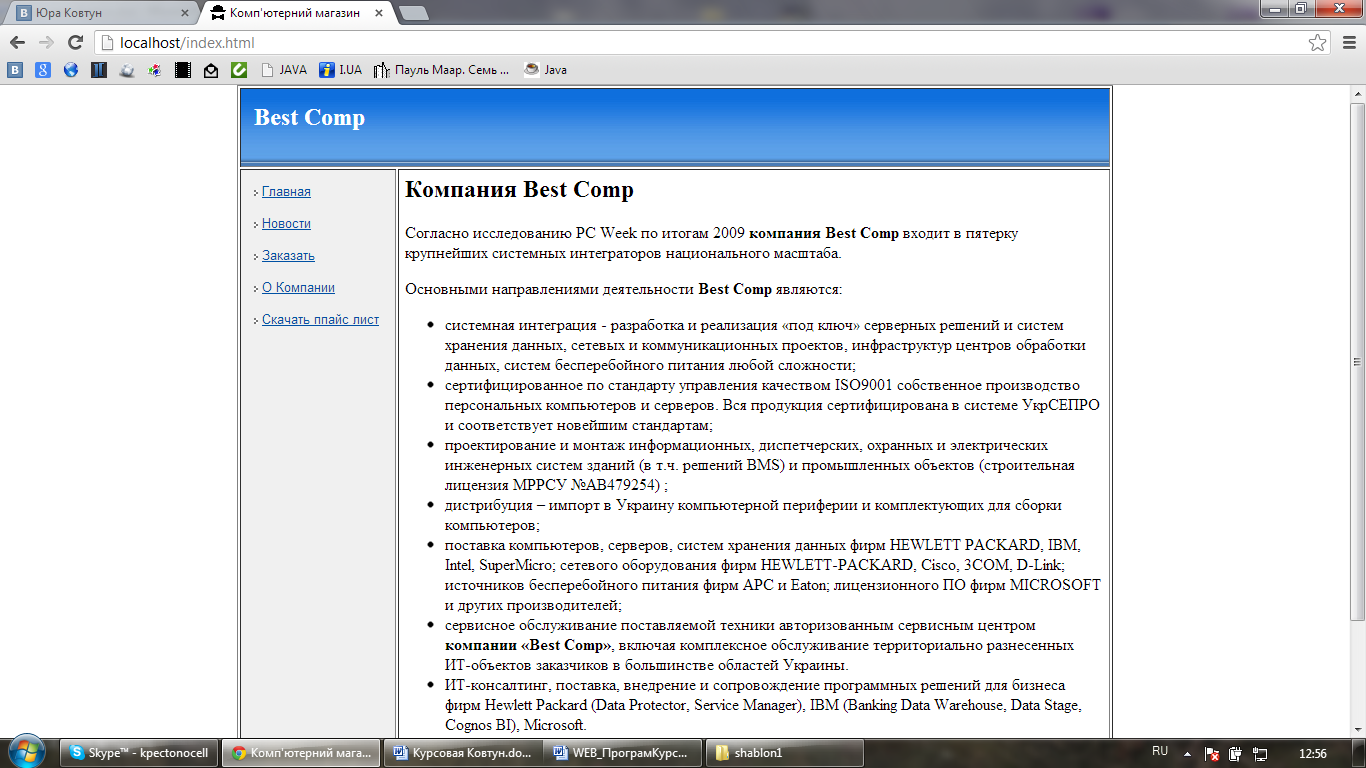Click the network tray icon
This screenshot has height=768, width=1366.
1261,753
